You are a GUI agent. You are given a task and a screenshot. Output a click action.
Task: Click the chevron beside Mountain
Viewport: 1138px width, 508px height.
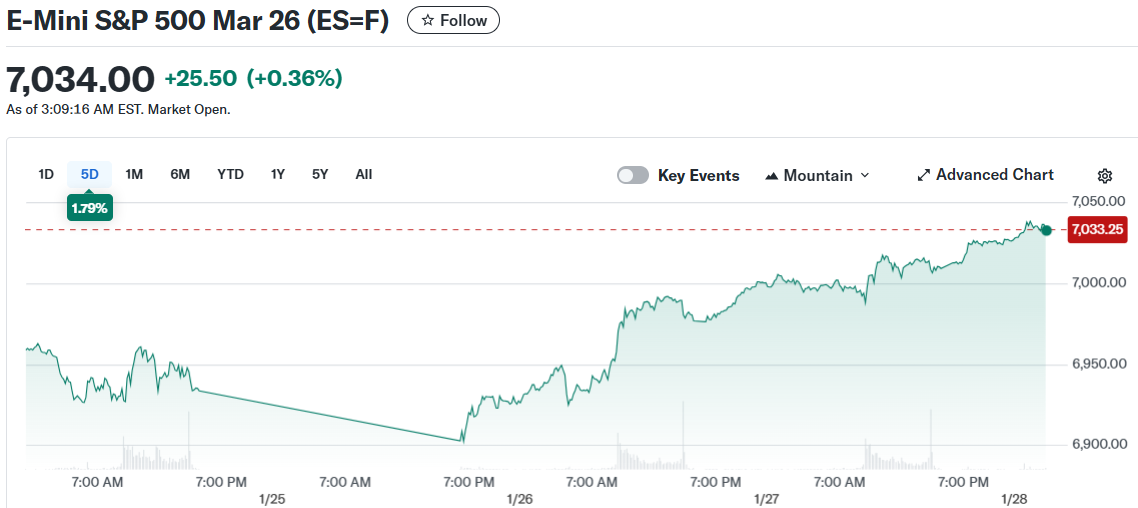(x=865, y=176)
